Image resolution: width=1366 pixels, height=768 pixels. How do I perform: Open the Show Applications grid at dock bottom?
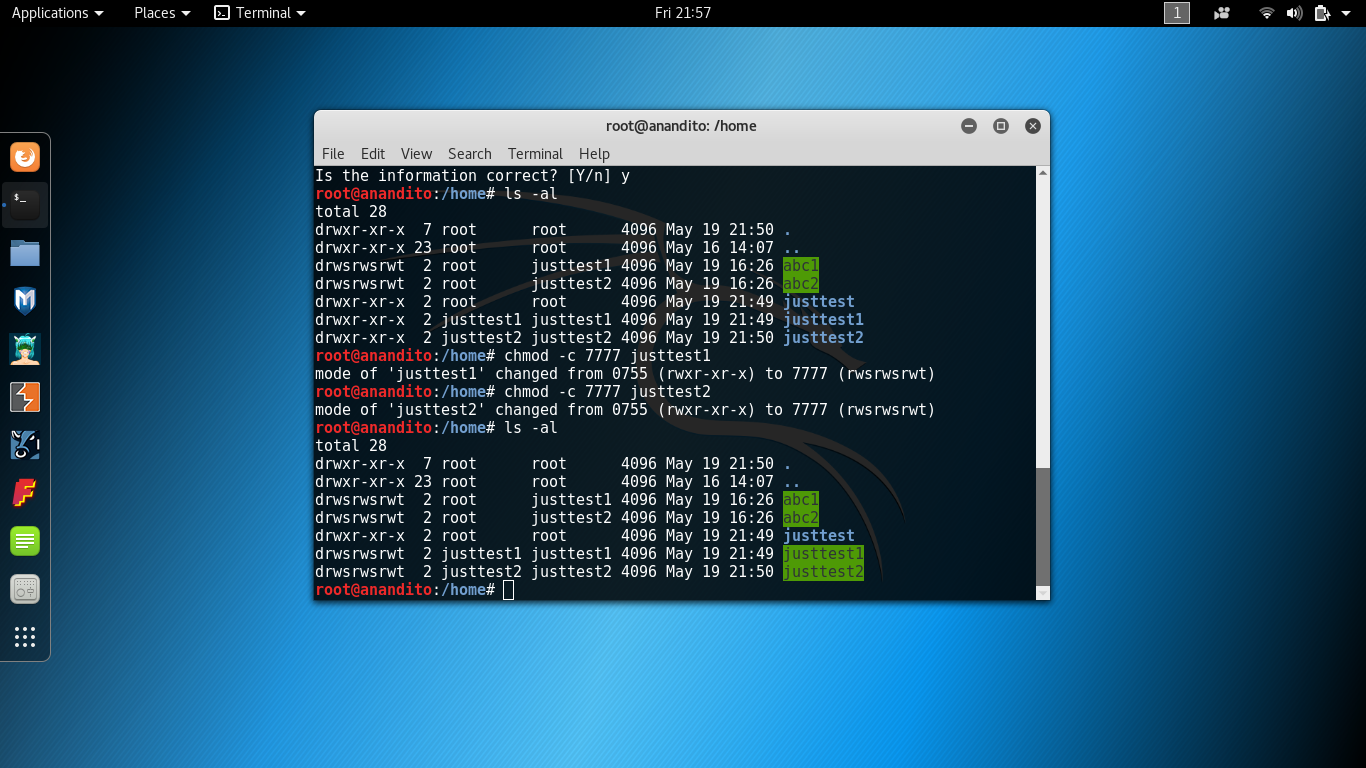coord(24,638)
